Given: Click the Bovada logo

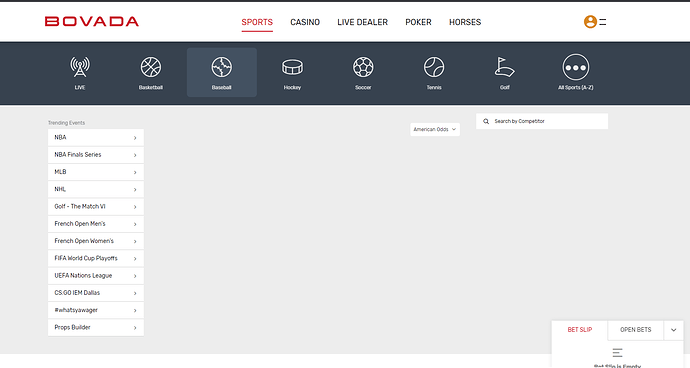Looking at the screenshot, I should point(92,22).
